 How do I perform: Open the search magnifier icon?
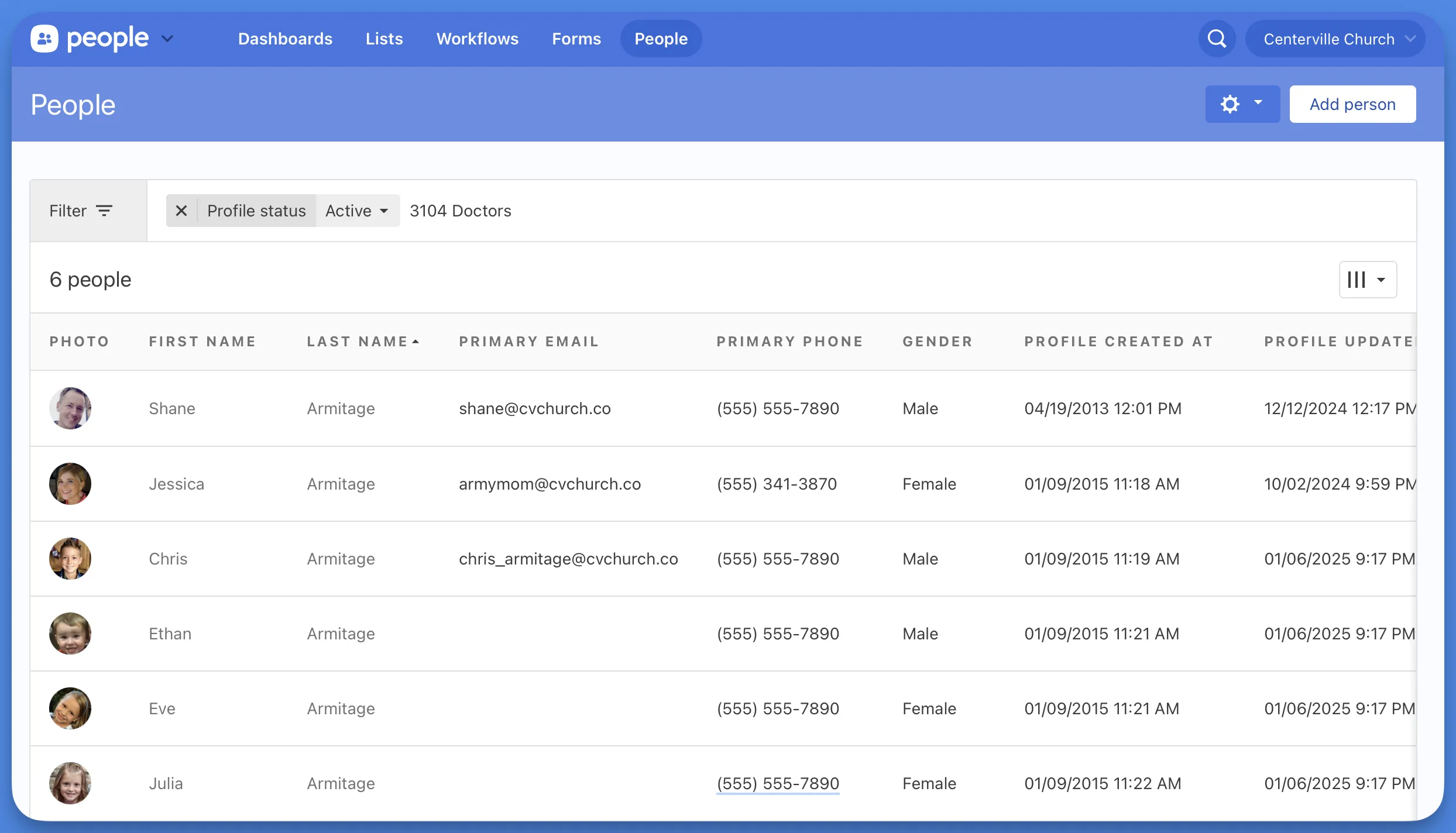[1217, 39]
